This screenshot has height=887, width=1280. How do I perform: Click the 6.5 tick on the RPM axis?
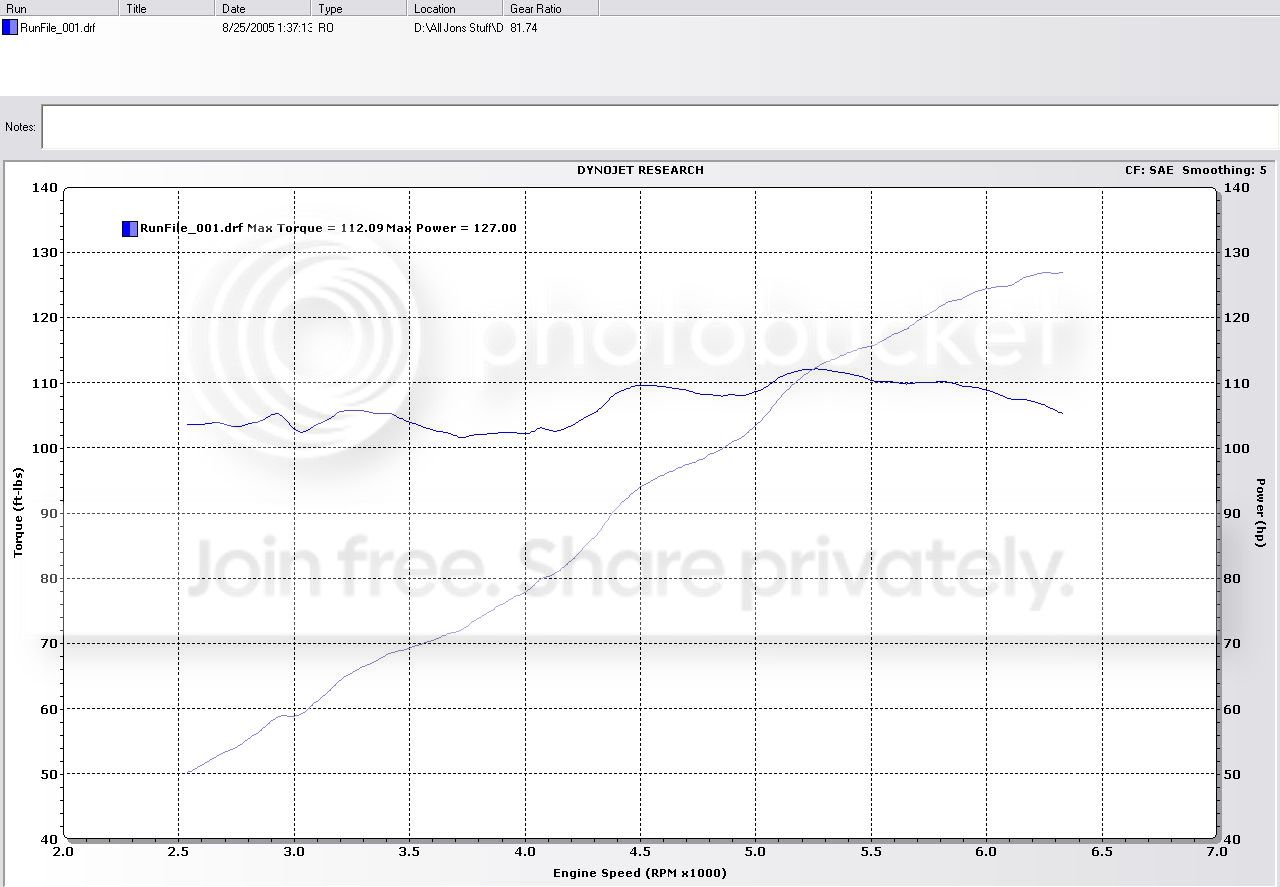[x=1103, y=852]
